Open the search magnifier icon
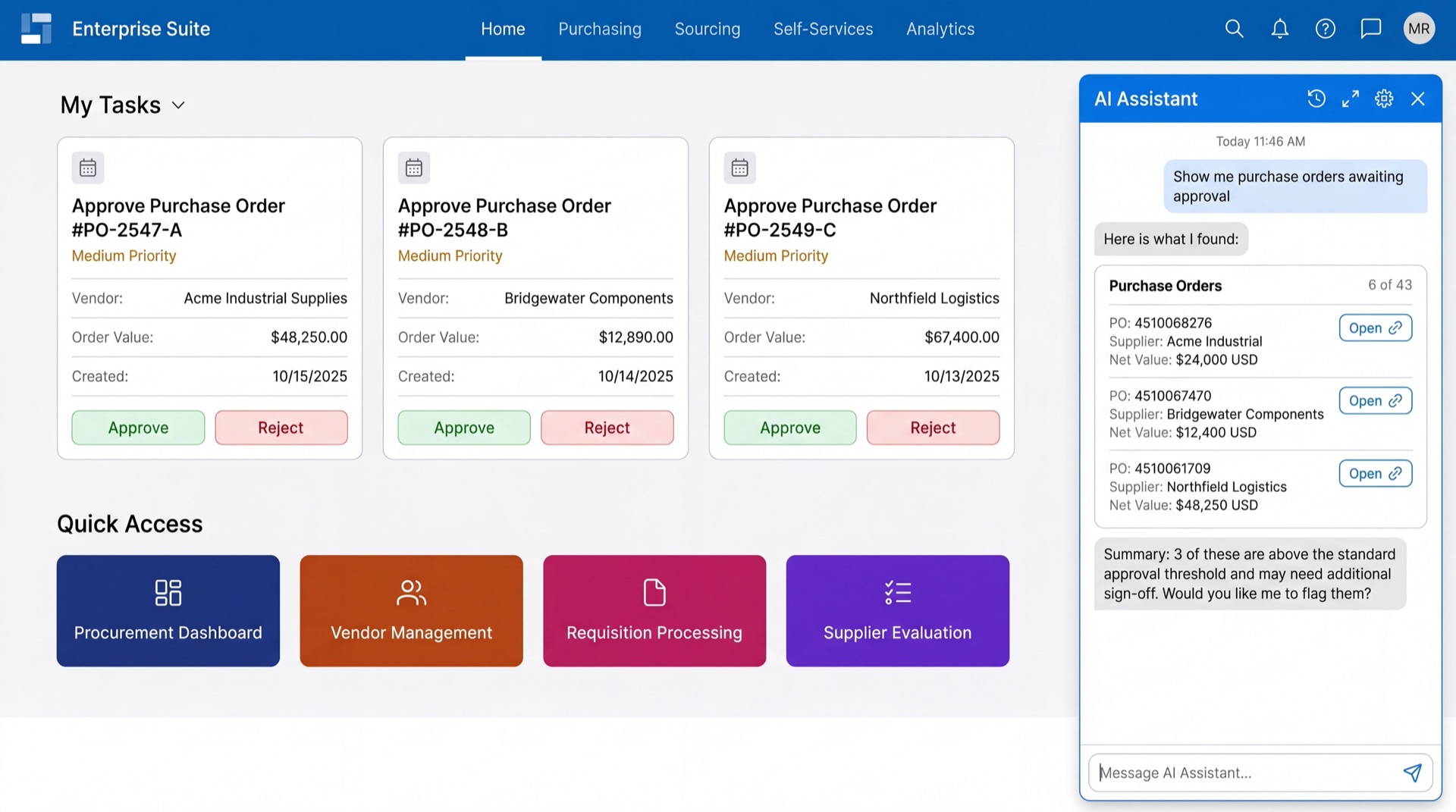Image resolution: width=1456 pixels, height=812 pixels. [1234, 29]
